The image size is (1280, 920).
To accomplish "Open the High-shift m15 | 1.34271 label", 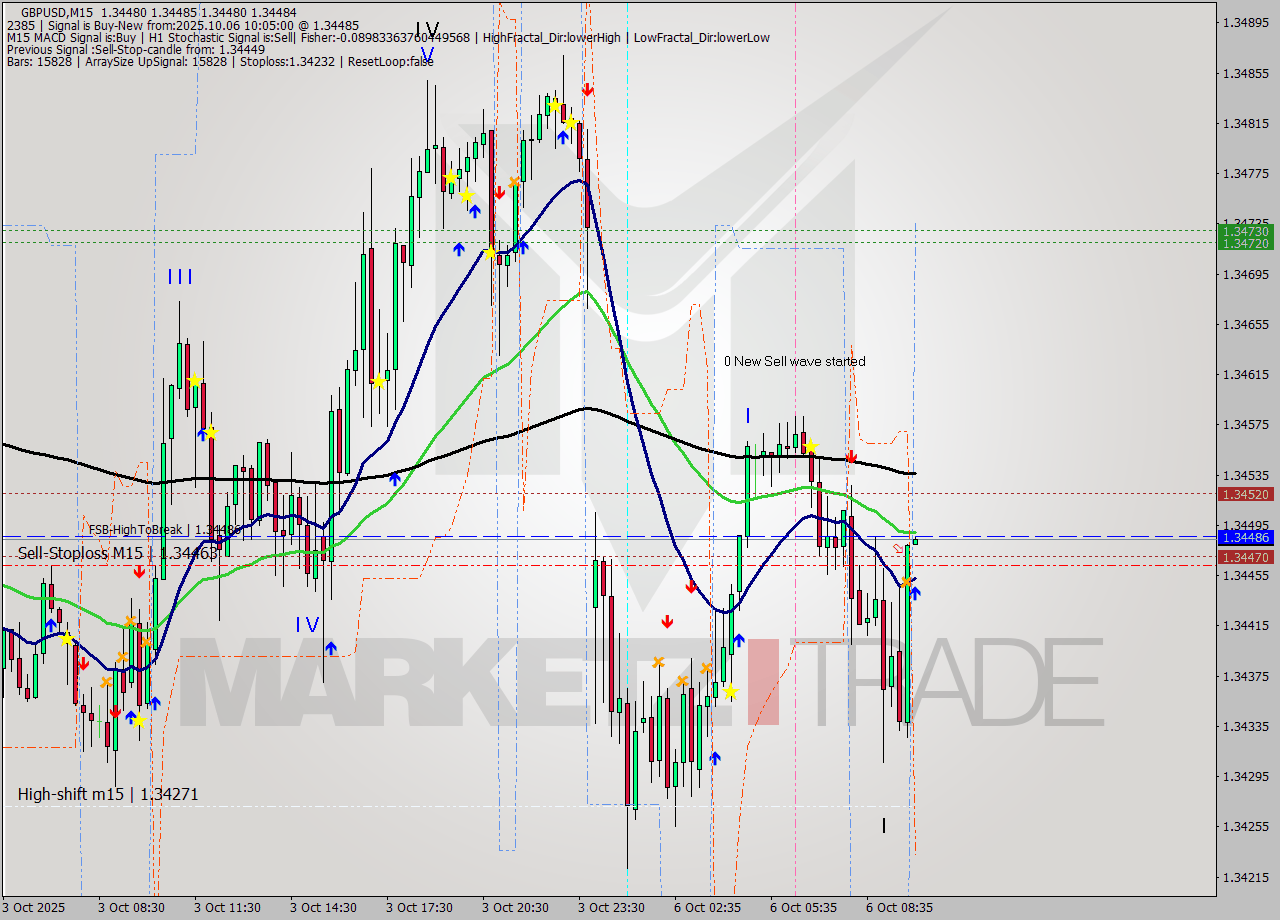I will (x=105, y=795).
